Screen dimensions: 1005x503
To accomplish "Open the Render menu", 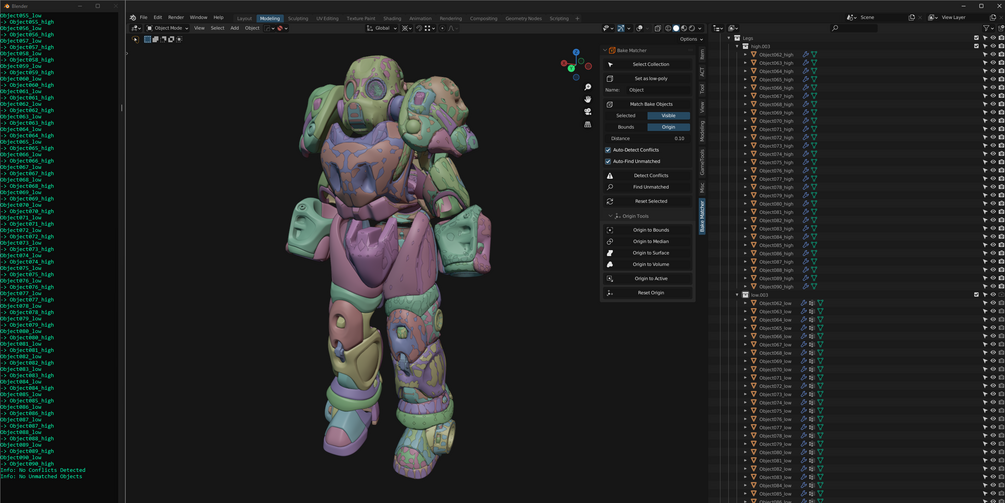I will coord(176,17).
